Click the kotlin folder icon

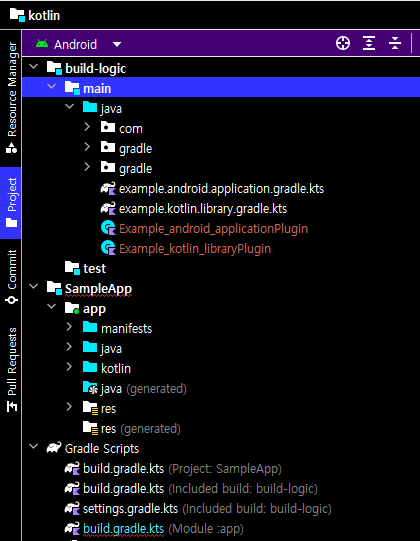(x=90, y=367)
